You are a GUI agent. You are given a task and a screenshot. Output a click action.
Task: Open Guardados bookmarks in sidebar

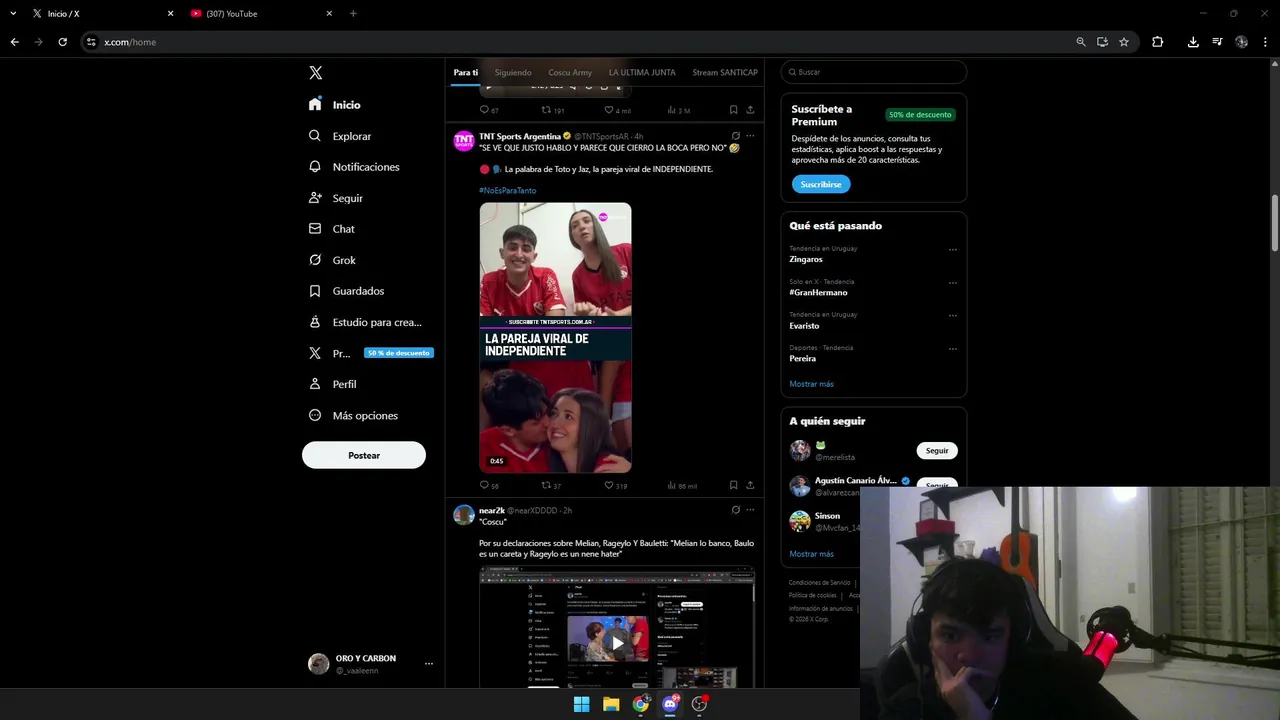346,291
